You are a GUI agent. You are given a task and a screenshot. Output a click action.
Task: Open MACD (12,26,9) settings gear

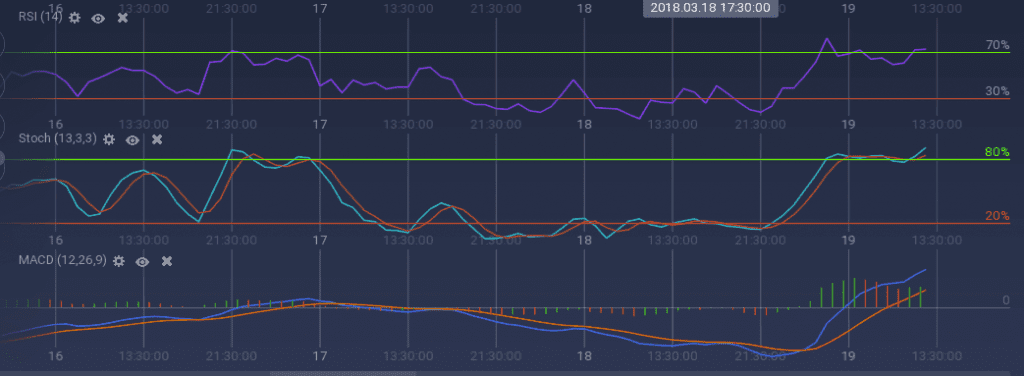coord(118,261)
